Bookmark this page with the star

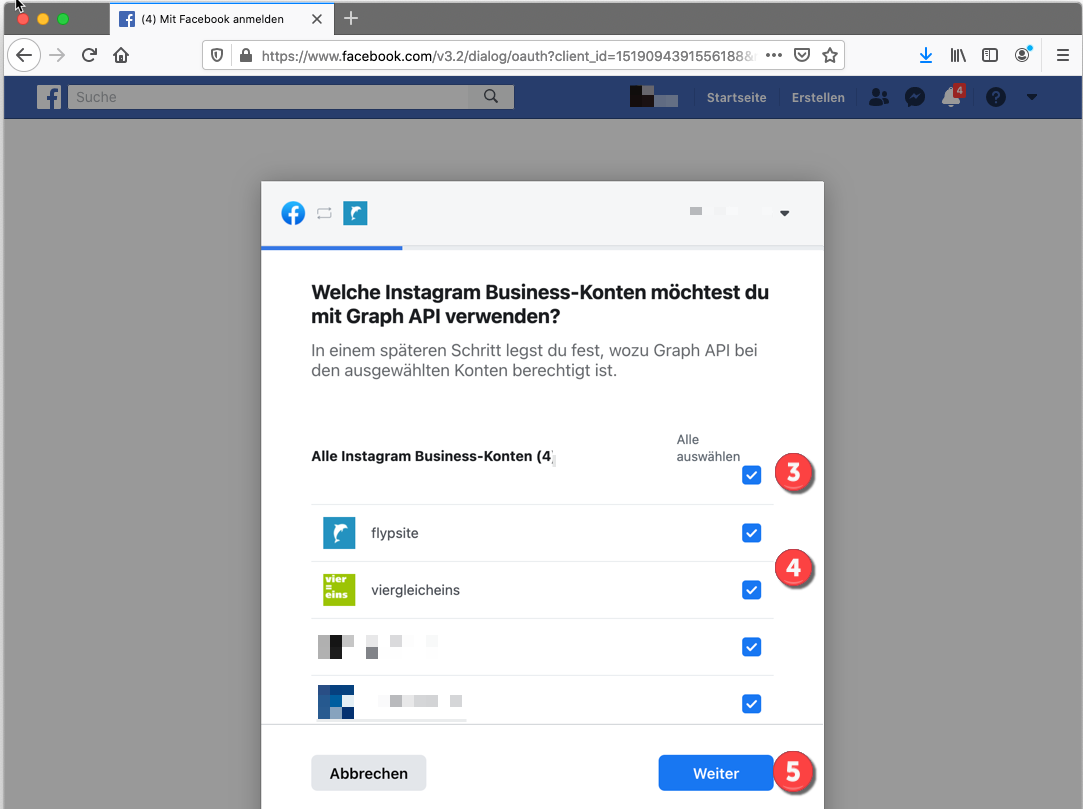(830, 55)
